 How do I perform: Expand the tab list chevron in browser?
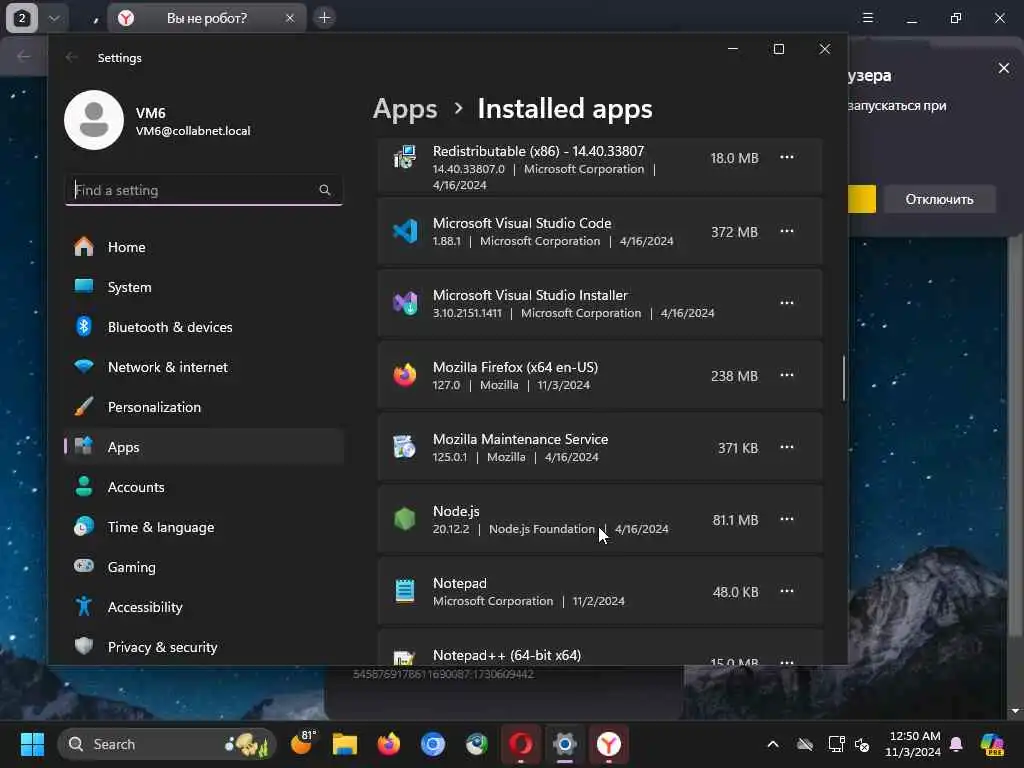click(x=54, y=18)
